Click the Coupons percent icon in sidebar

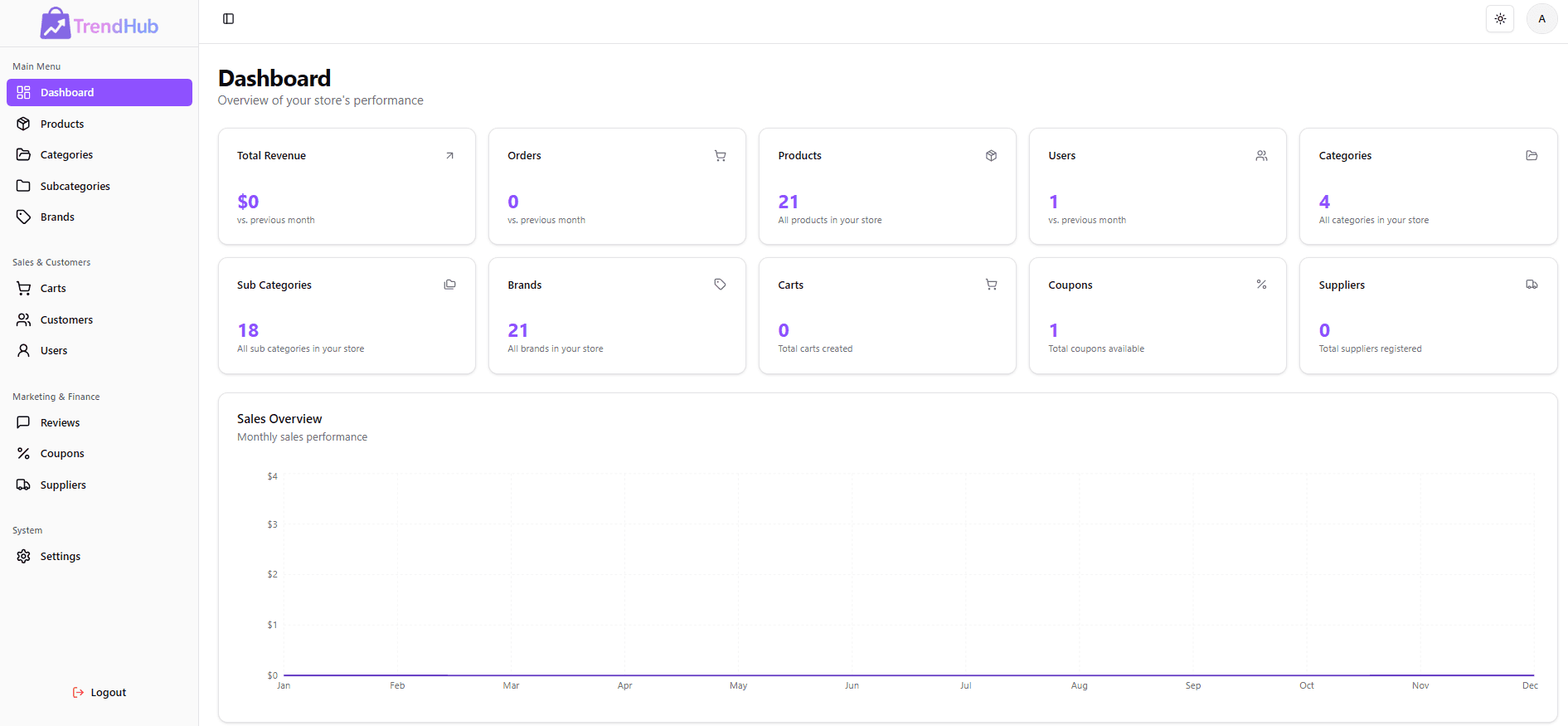point(23,453)
